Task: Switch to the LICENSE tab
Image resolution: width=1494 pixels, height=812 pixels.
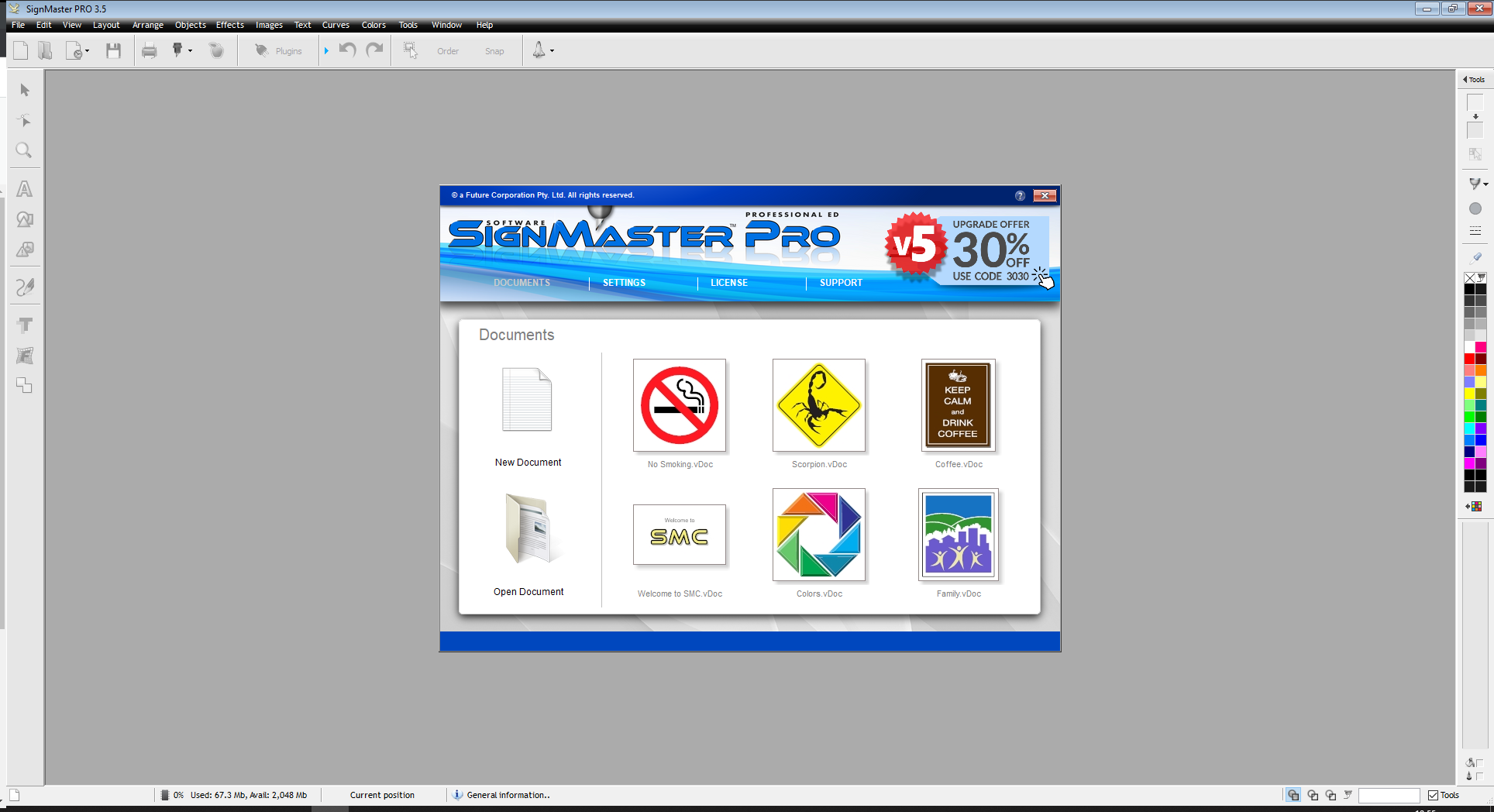Action: pos(729,283)
